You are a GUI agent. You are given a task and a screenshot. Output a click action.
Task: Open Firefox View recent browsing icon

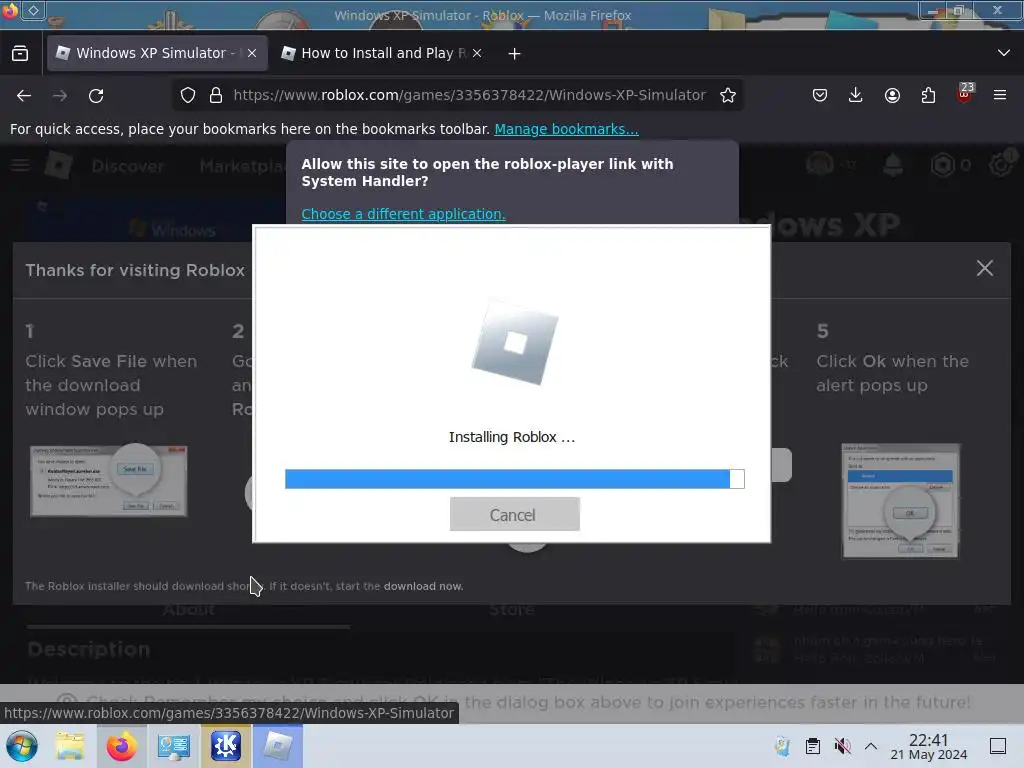[20, 53]
